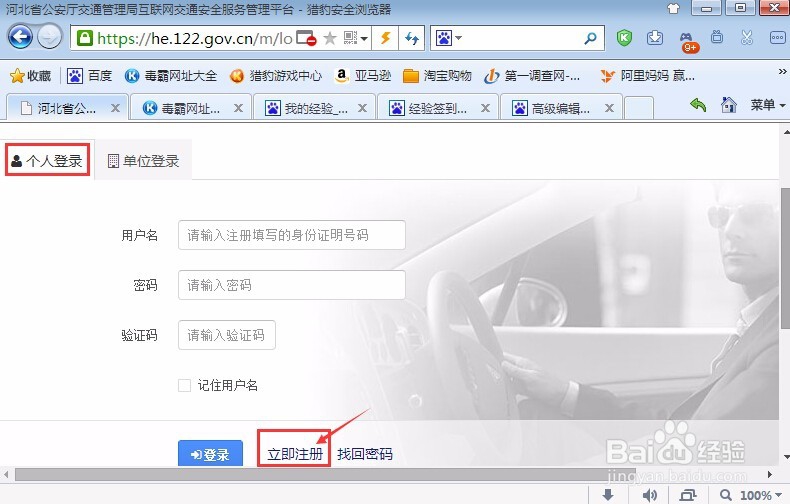Click the search box next to Baidu icon
The image size is (790, 504).
click(521, 38)
